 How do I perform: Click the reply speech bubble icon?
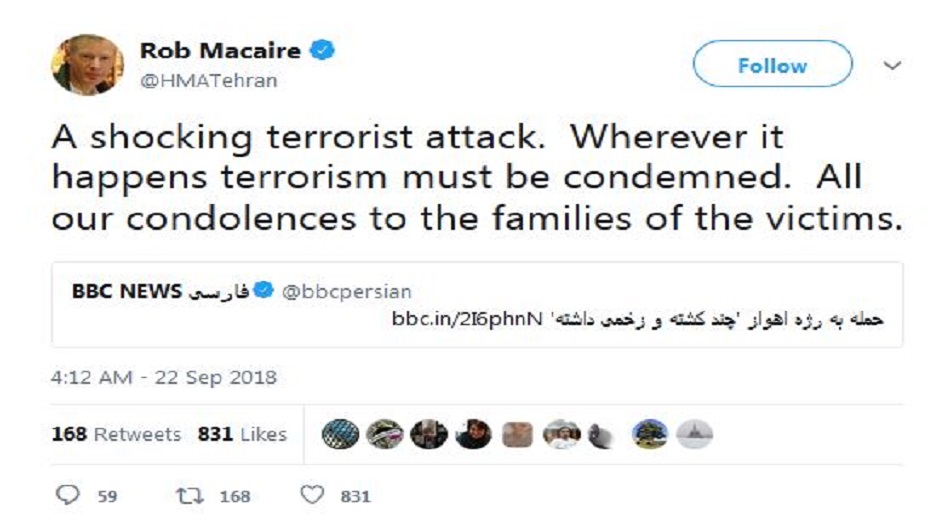pyautogui.click(x=67, y=495)
